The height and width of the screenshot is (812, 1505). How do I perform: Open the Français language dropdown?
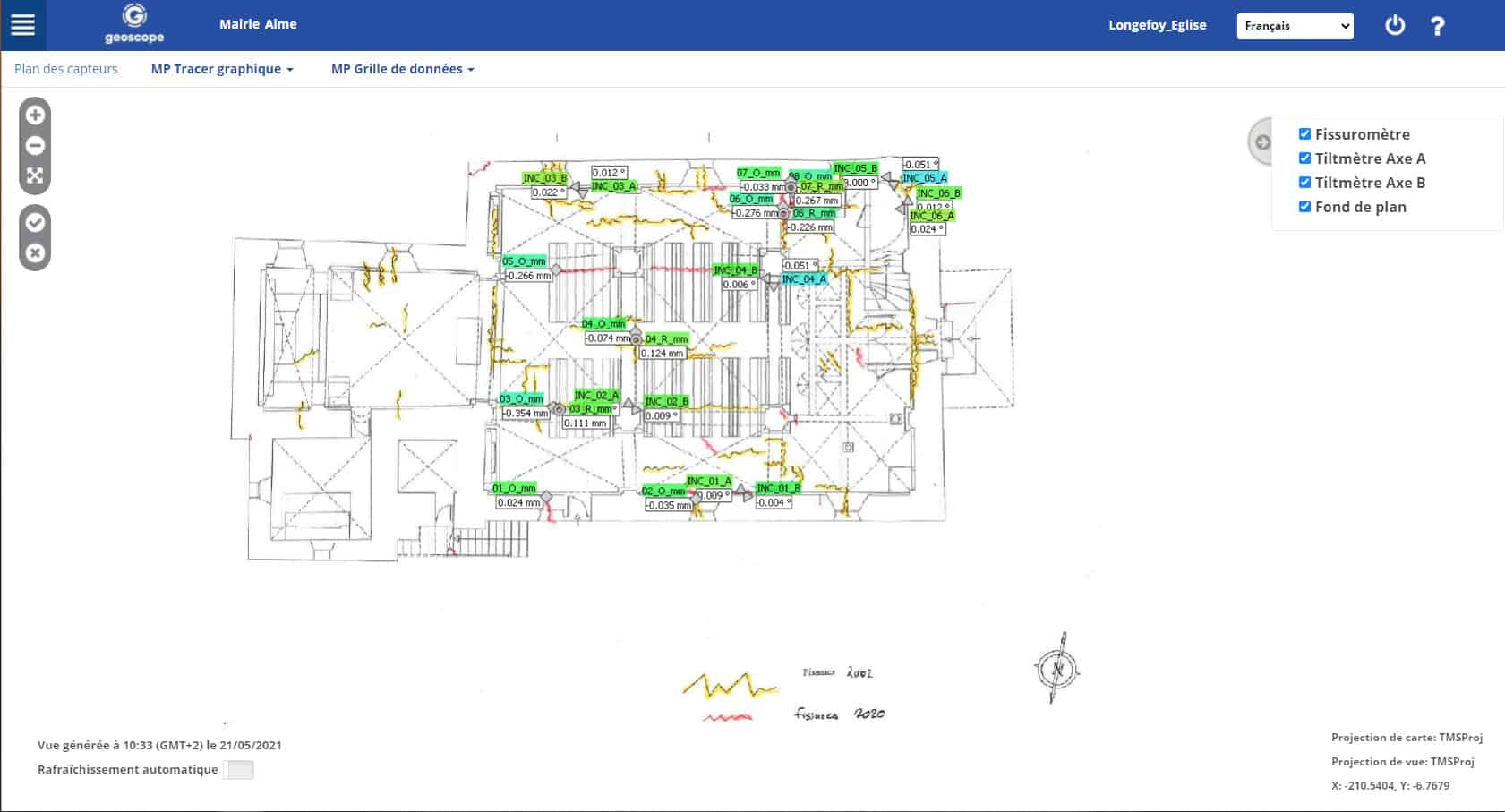[1295, 26]
